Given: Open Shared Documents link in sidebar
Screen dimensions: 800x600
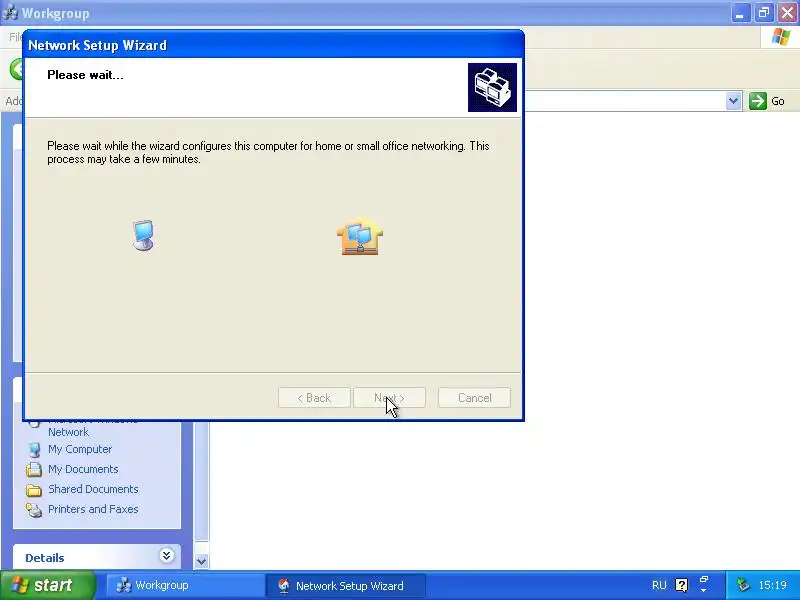Looking at the screenshot, I should [93, 489].
